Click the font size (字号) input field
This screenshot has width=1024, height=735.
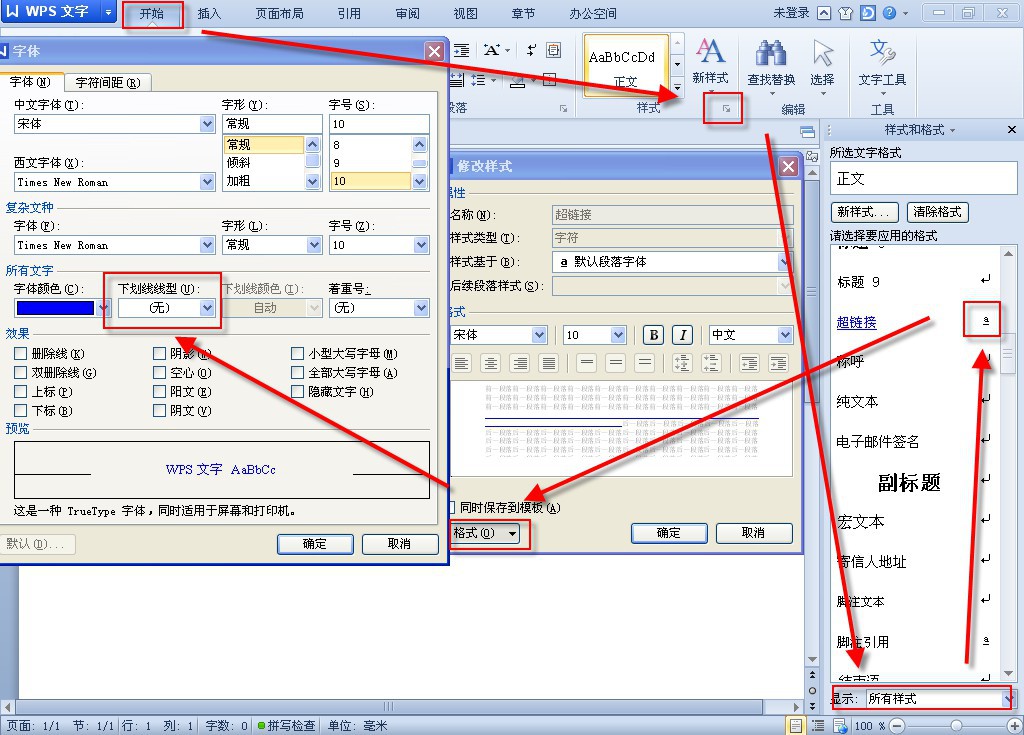379,123
